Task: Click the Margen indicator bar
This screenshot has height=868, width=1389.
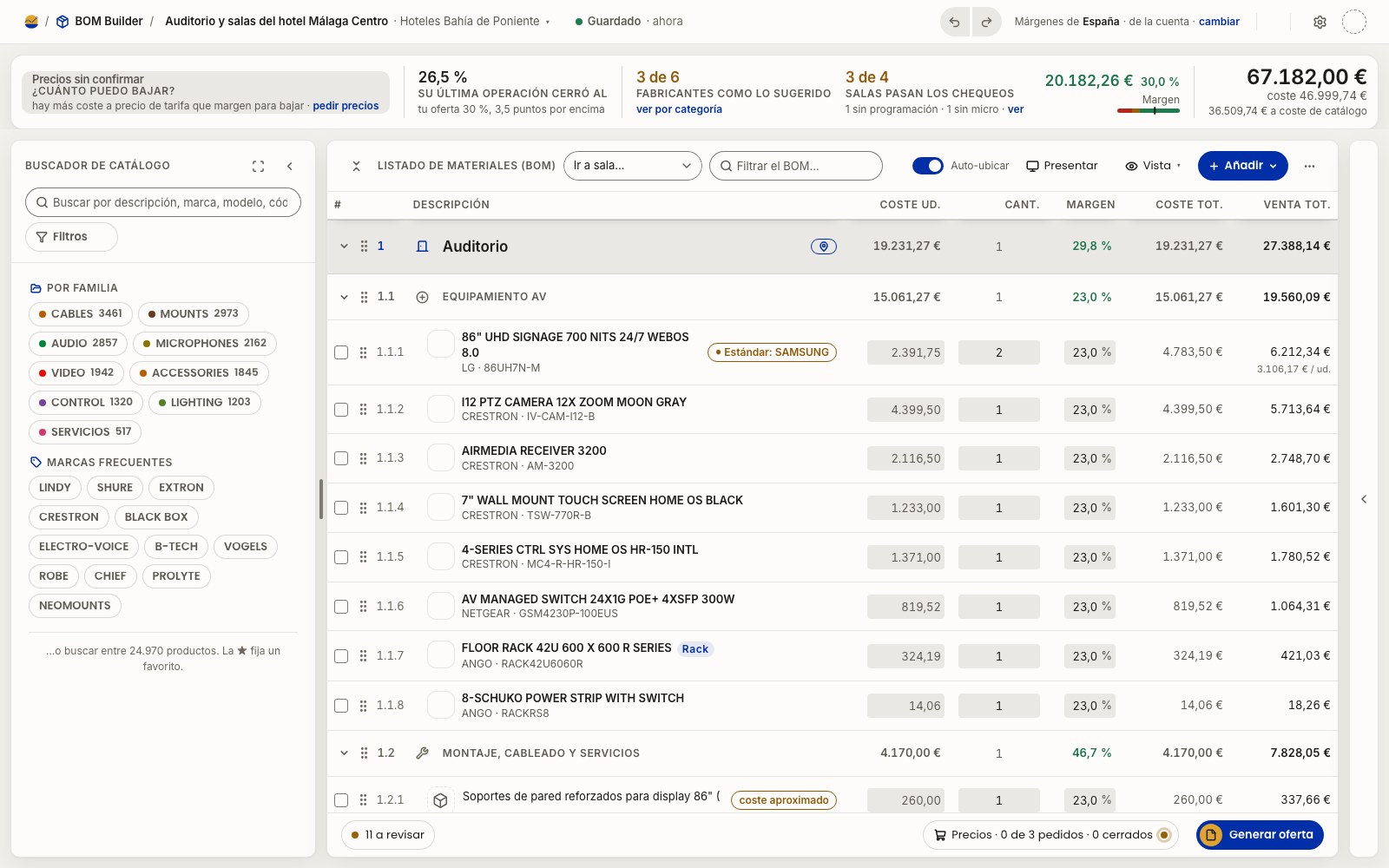Action: [x=1149, y=110]
